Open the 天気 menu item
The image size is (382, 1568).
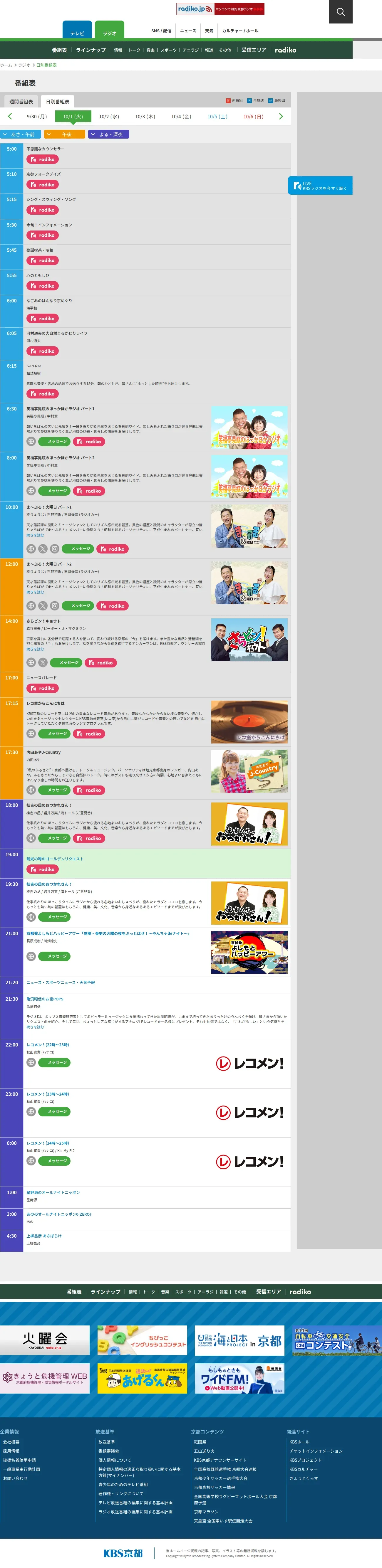point(209,31)
